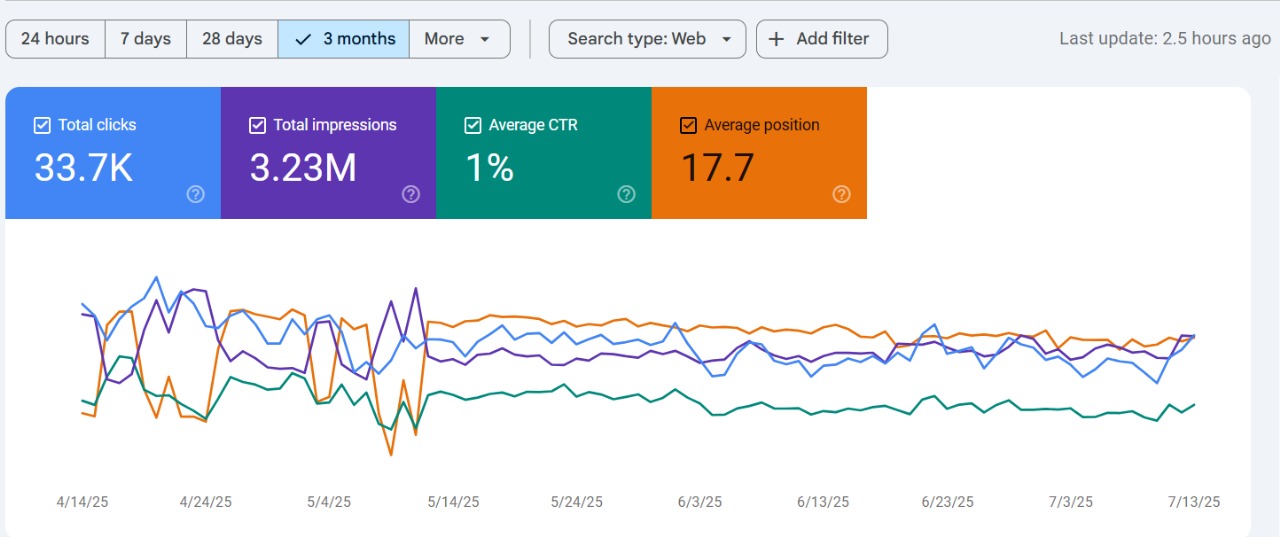Toggle the Average CTR checkbox
Image resolution: width=1280 pixels, height=537 pixels.
[473, 125]
